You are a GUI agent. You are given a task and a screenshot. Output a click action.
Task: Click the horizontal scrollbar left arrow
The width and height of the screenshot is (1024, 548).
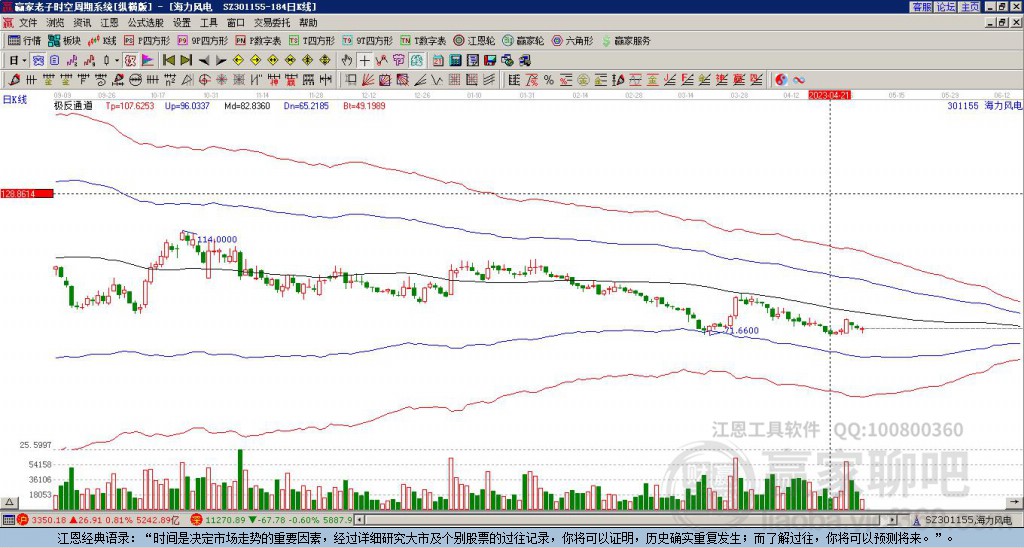[359, 520]
